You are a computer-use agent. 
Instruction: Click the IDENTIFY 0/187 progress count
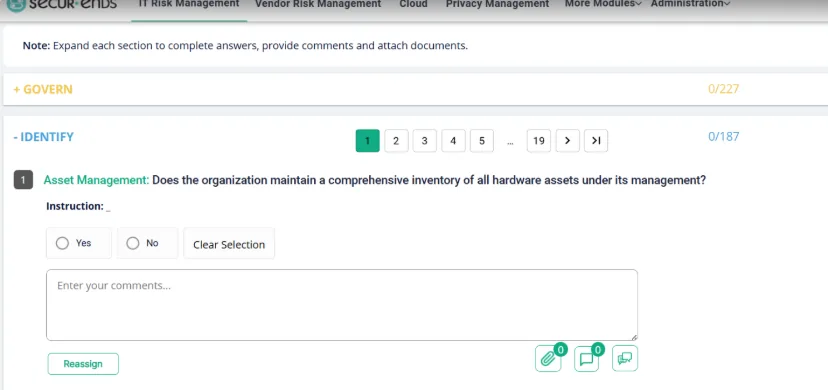(x=723, y=137)
